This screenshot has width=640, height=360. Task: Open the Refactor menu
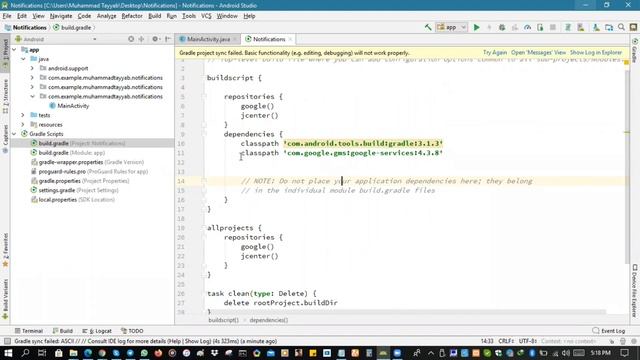132,16
